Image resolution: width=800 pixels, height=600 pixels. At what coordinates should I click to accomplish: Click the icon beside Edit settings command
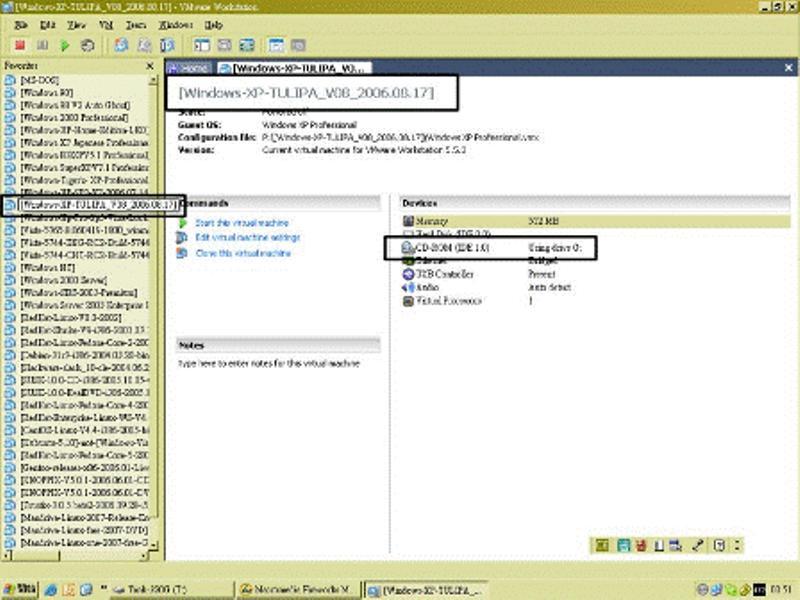[182, 237]
